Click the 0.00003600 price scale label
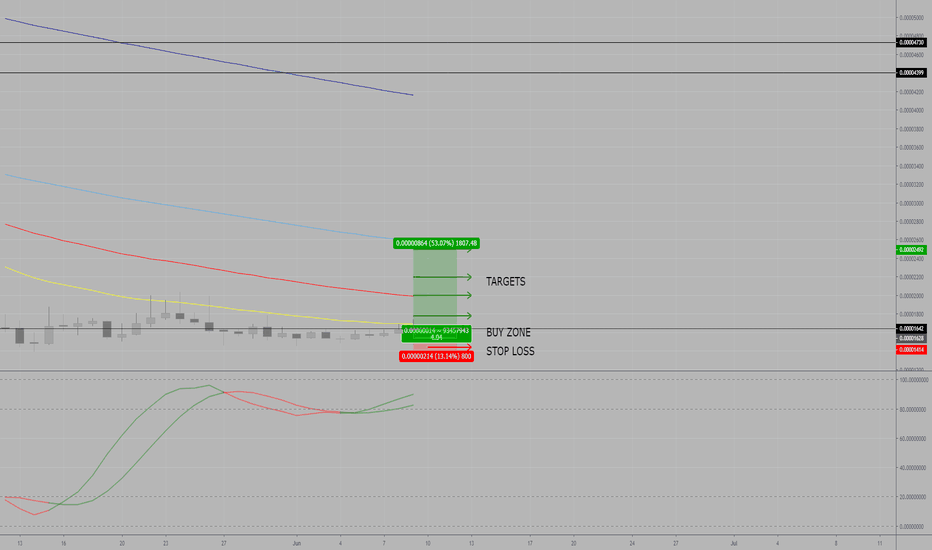Viewport: 932px width, 550px height. tap(911, 147)
